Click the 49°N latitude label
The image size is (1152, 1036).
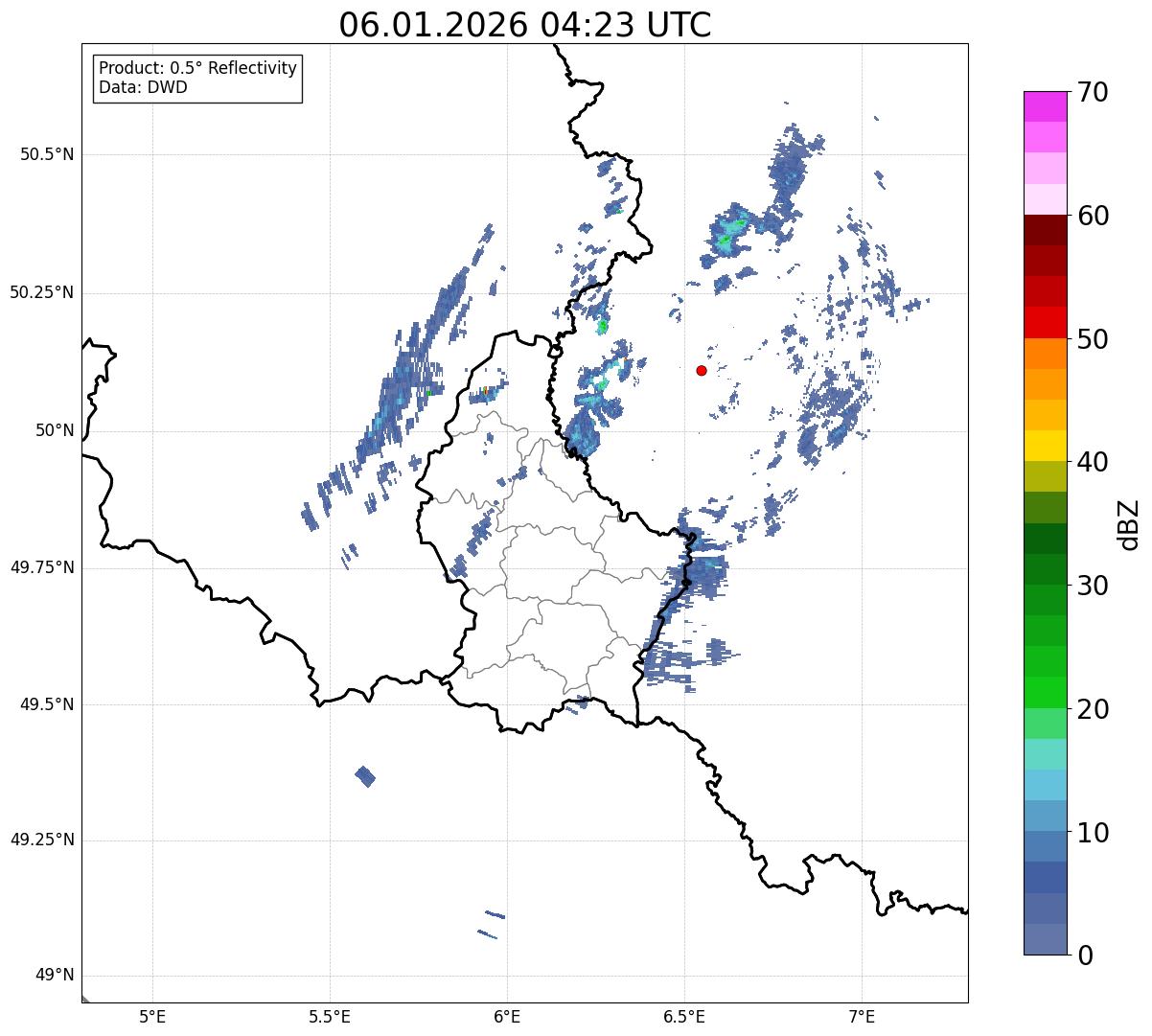coord(55,976)
